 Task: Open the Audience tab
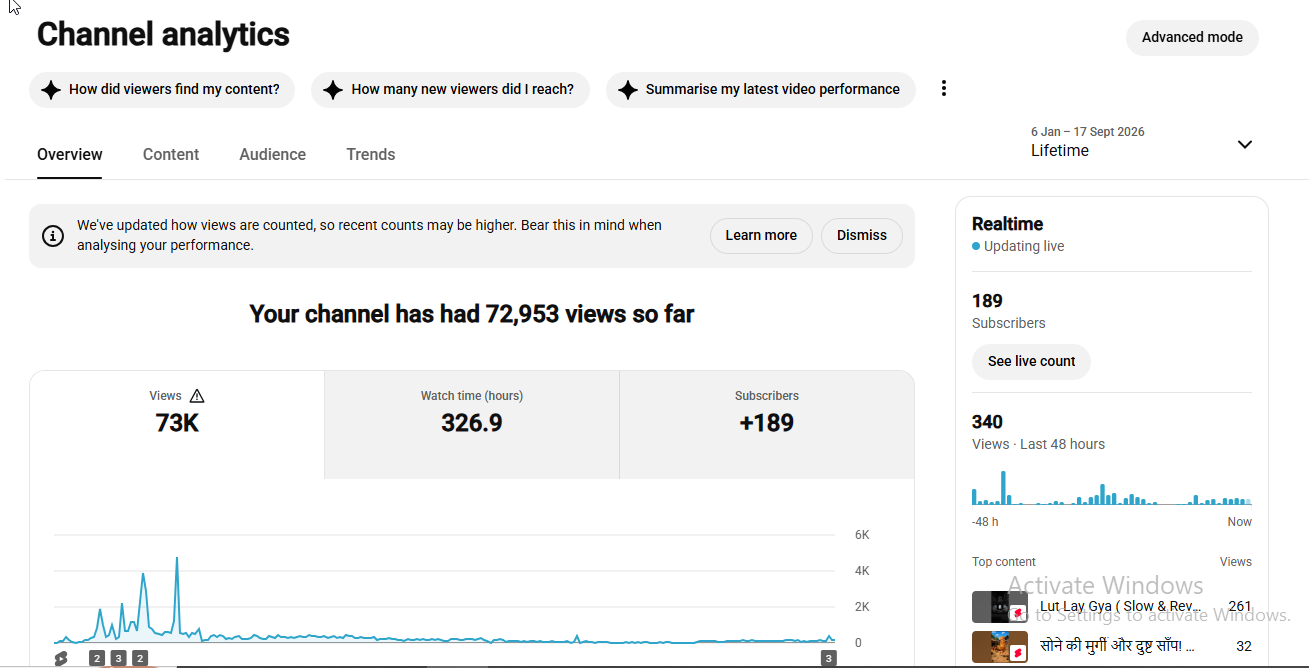(x=273, y=155)
